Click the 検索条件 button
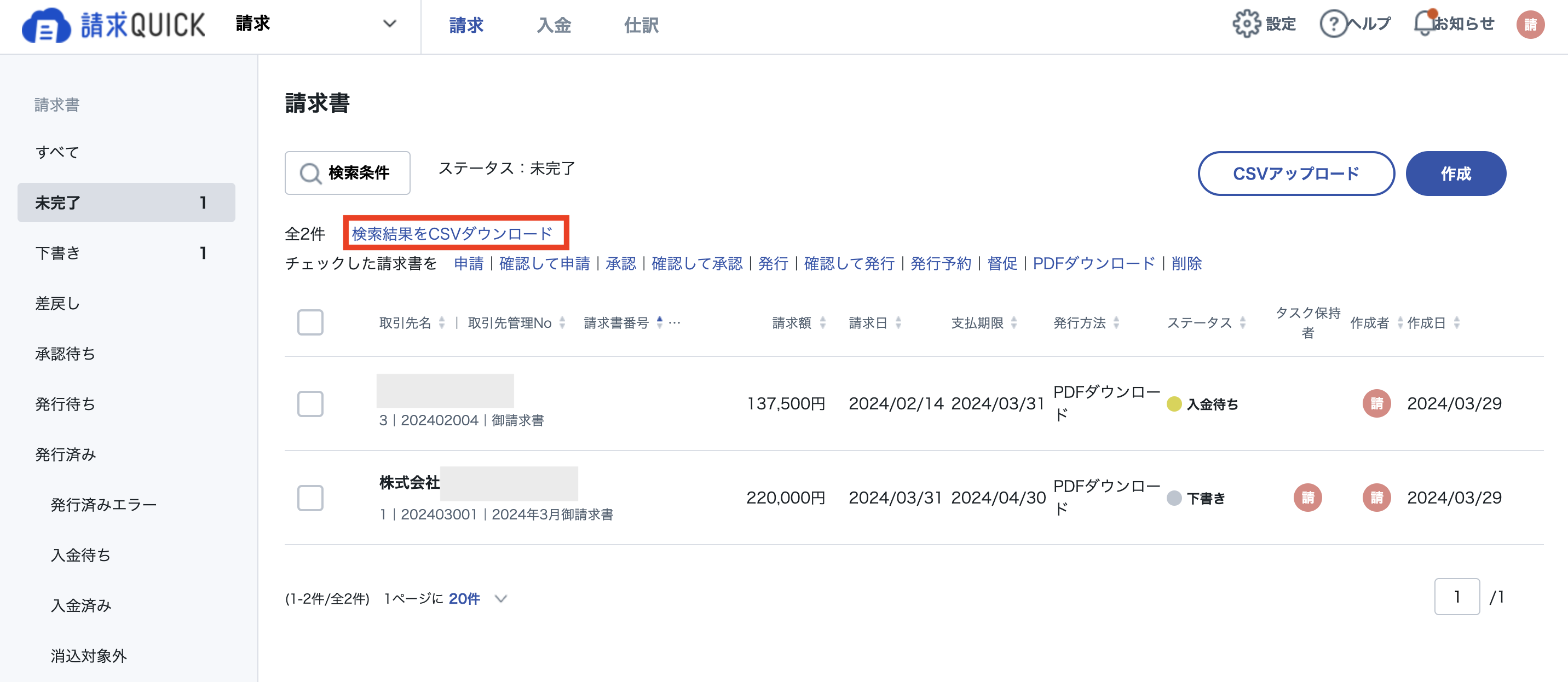The image size is (1568, 682). (x=348, y=174)
